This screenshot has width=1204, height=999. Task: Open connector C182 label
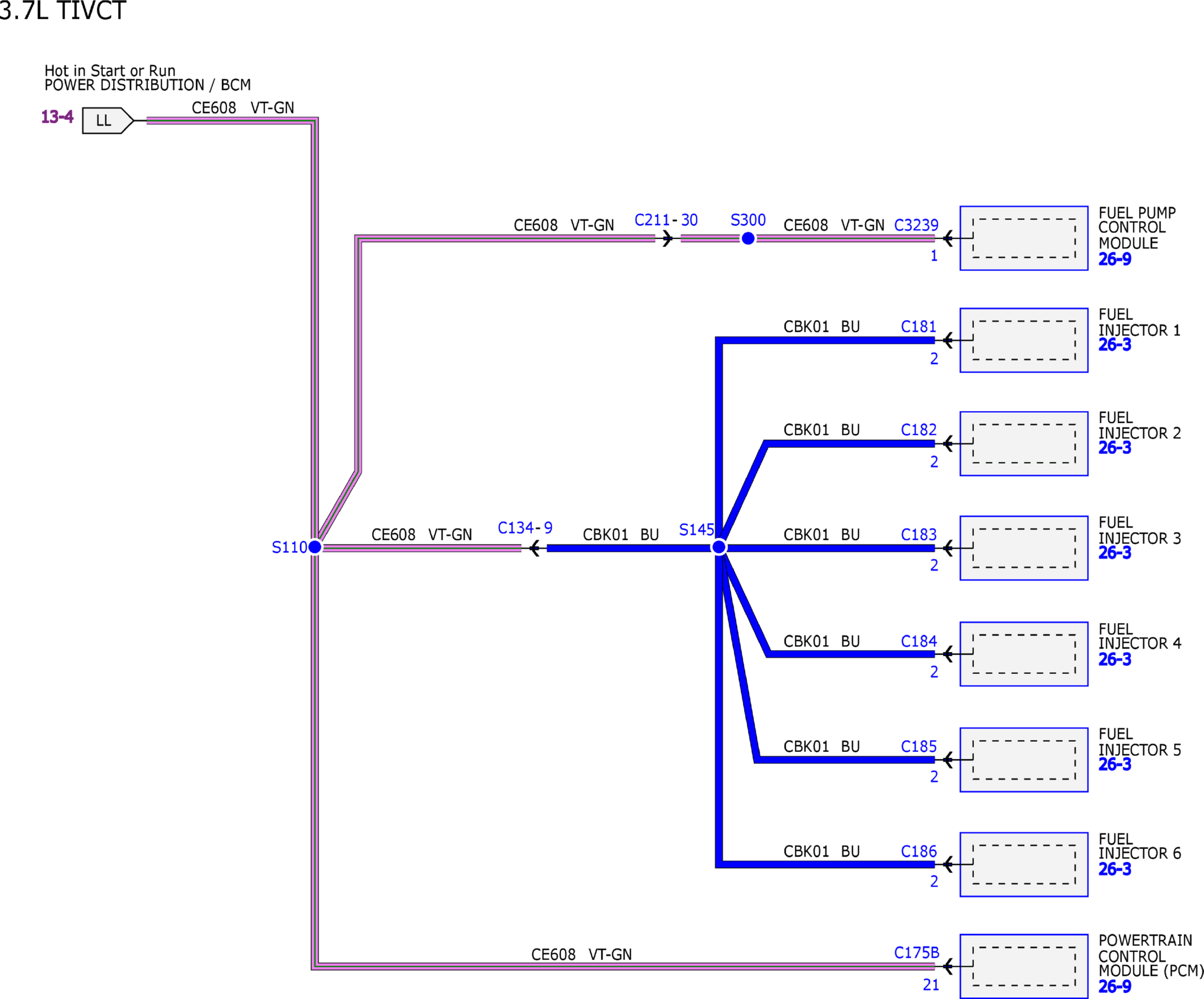(919, 430)
